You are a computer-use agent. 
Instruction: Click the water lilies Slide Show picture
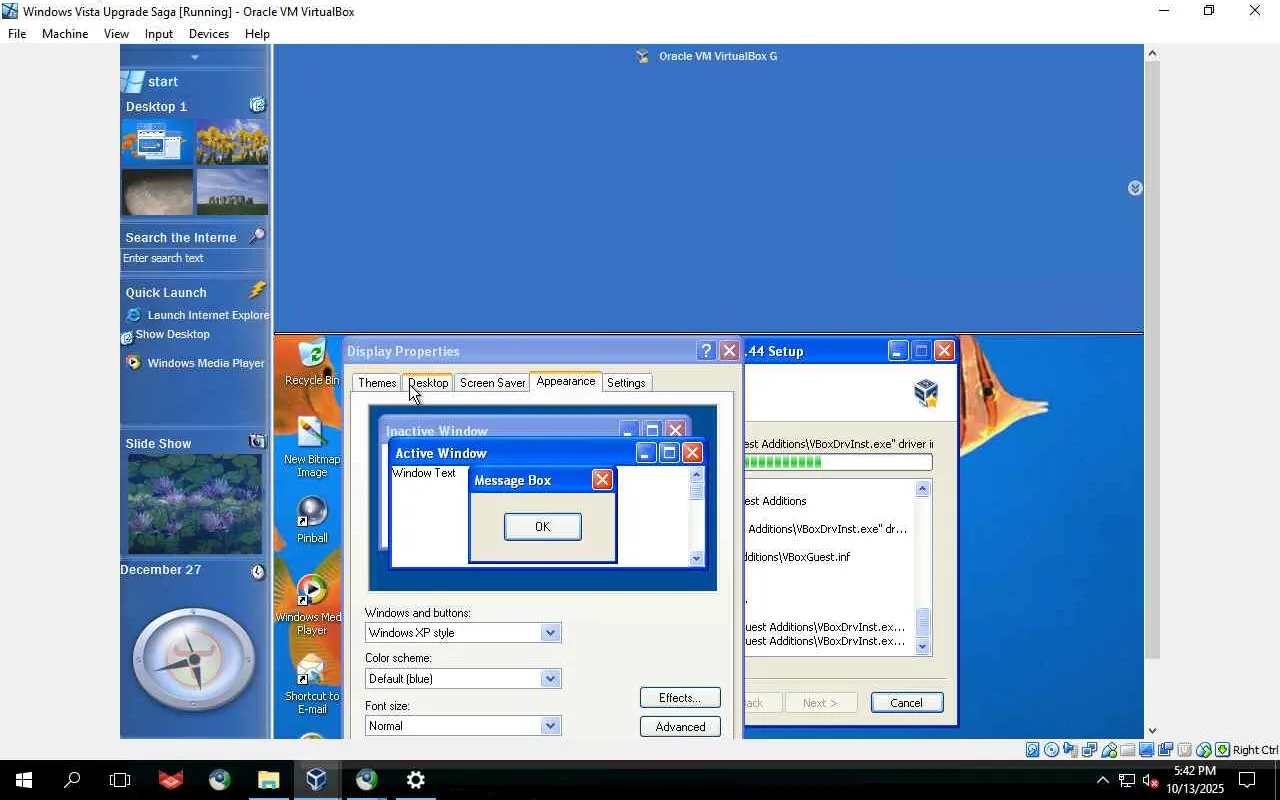tap(194, 504)
